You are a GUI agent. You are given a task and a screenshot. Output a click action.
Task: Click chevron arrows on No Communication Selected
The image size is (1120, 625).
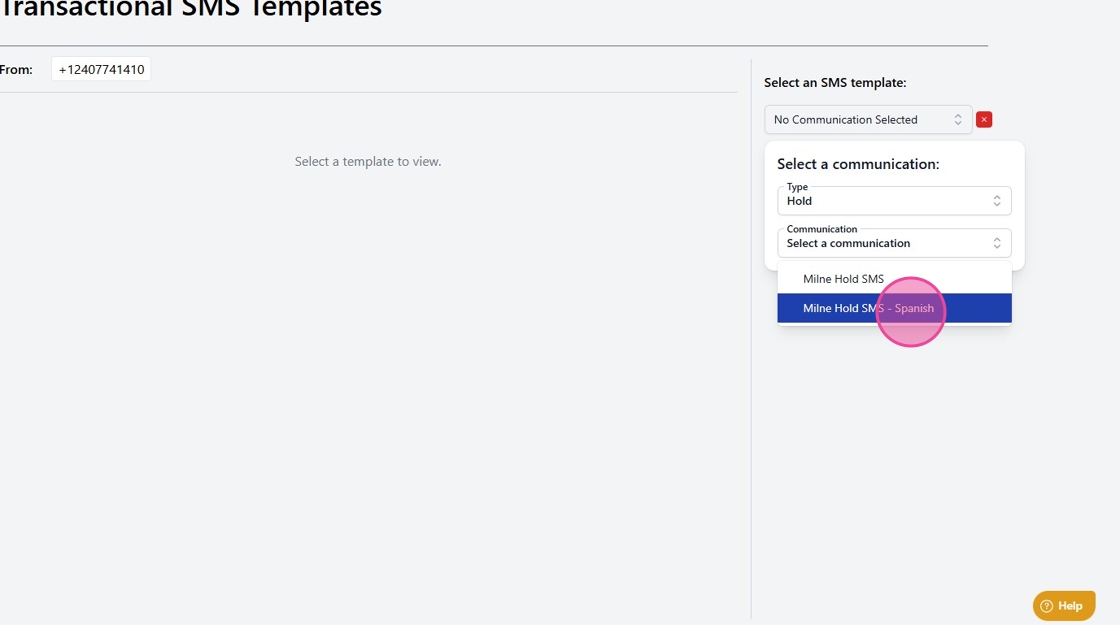pyautogui.click(x=957, y=120)
